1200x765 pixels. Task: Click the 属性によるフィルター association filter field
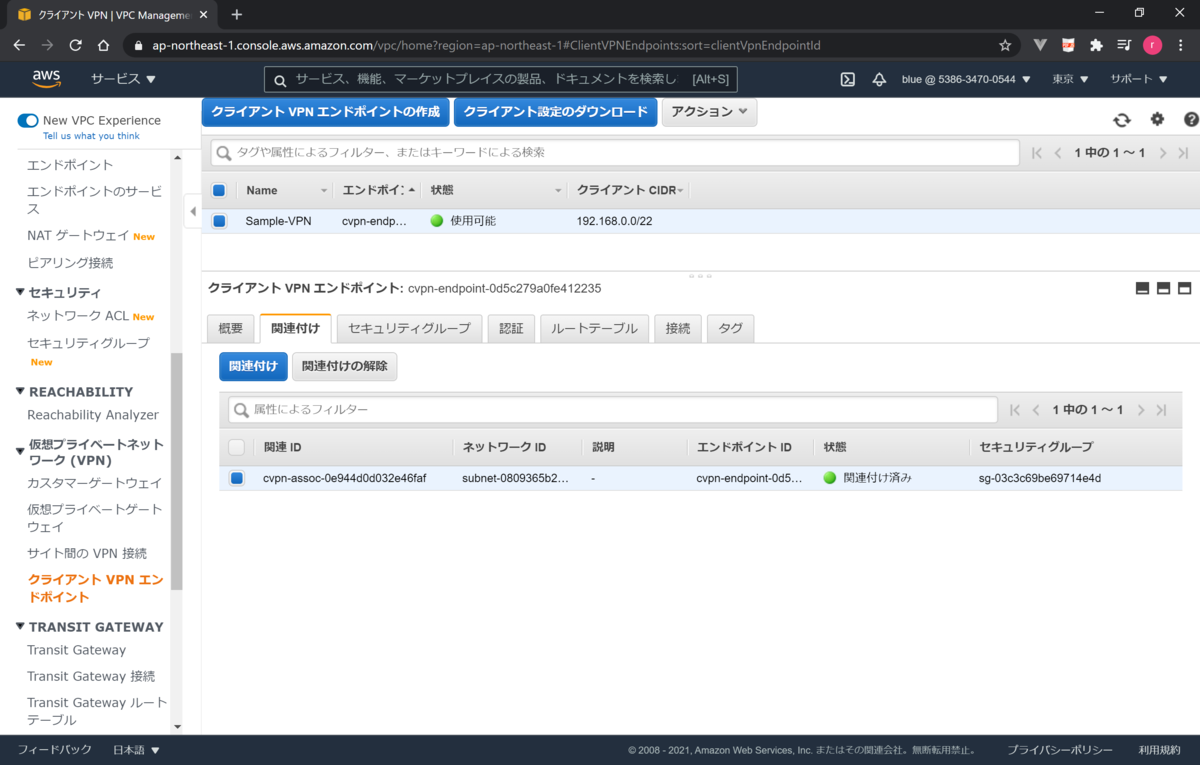[612, 410]
